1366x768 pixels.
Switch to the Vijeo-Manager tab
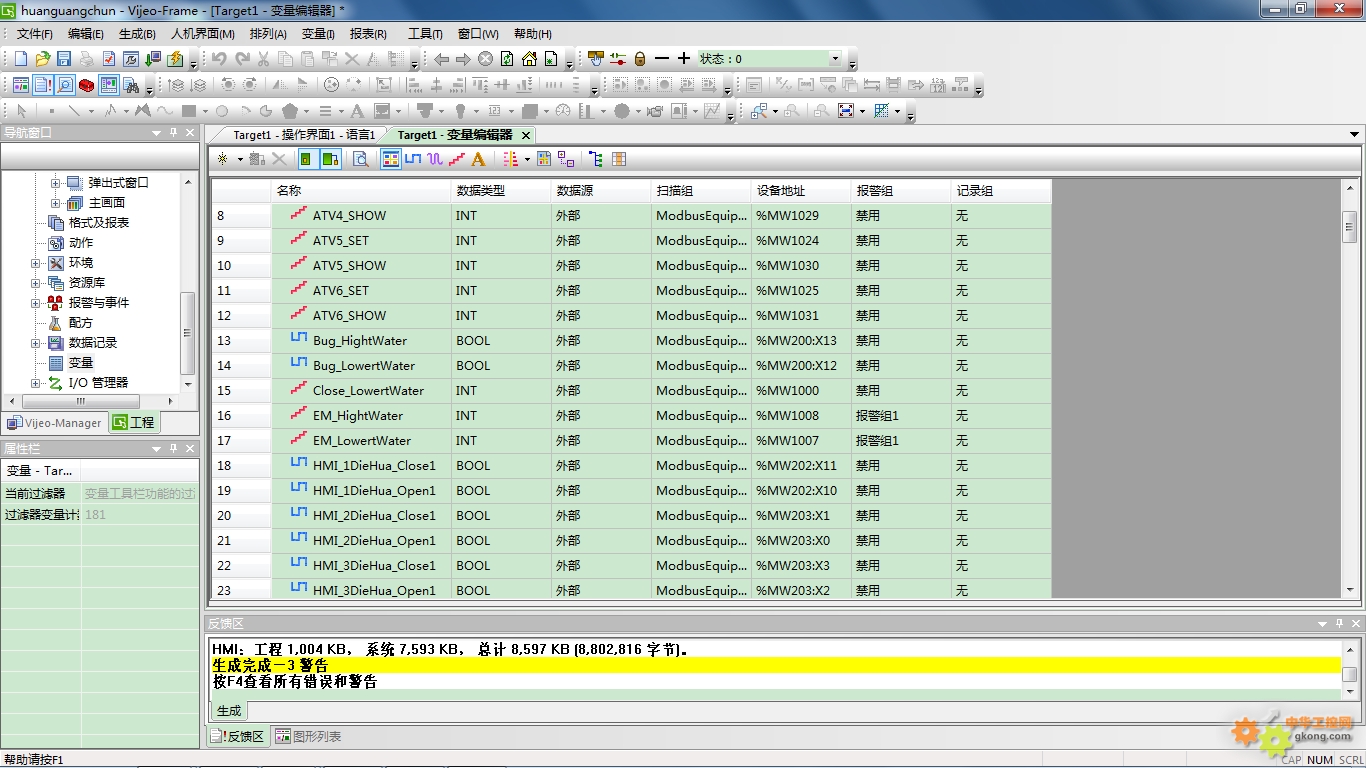[x=54, y=423]
